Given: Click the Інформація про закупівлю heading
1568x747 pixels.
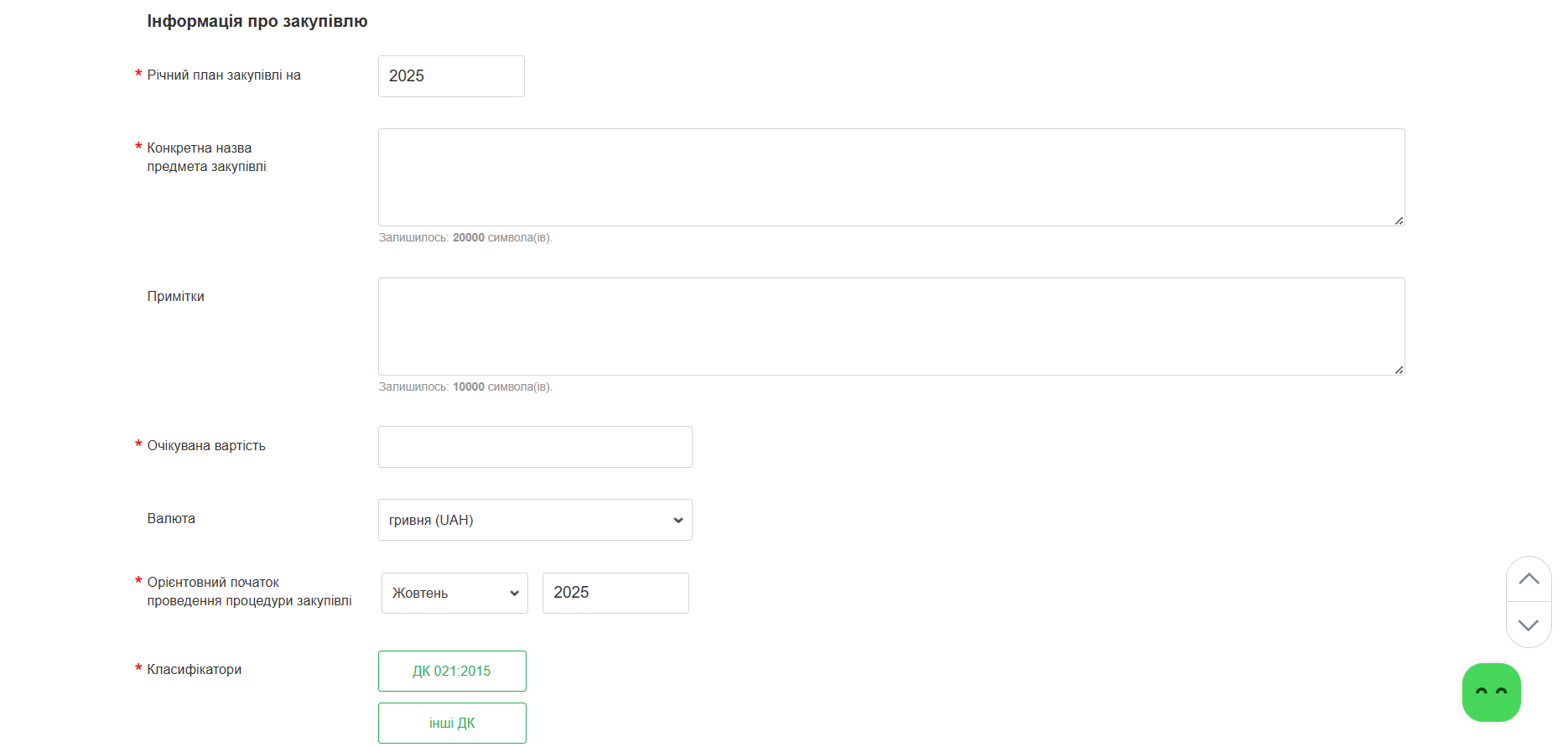Looking at the screenshot, I should click(x=257, y=22).
